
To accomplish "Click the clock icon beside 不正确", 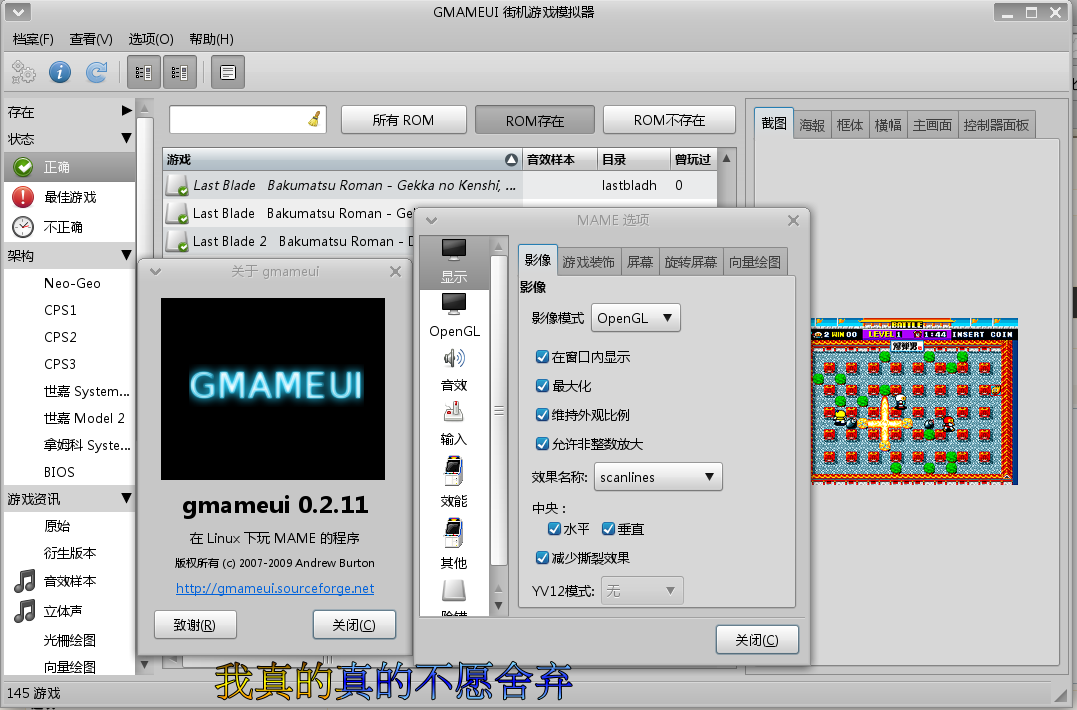I will click(23, 227).
